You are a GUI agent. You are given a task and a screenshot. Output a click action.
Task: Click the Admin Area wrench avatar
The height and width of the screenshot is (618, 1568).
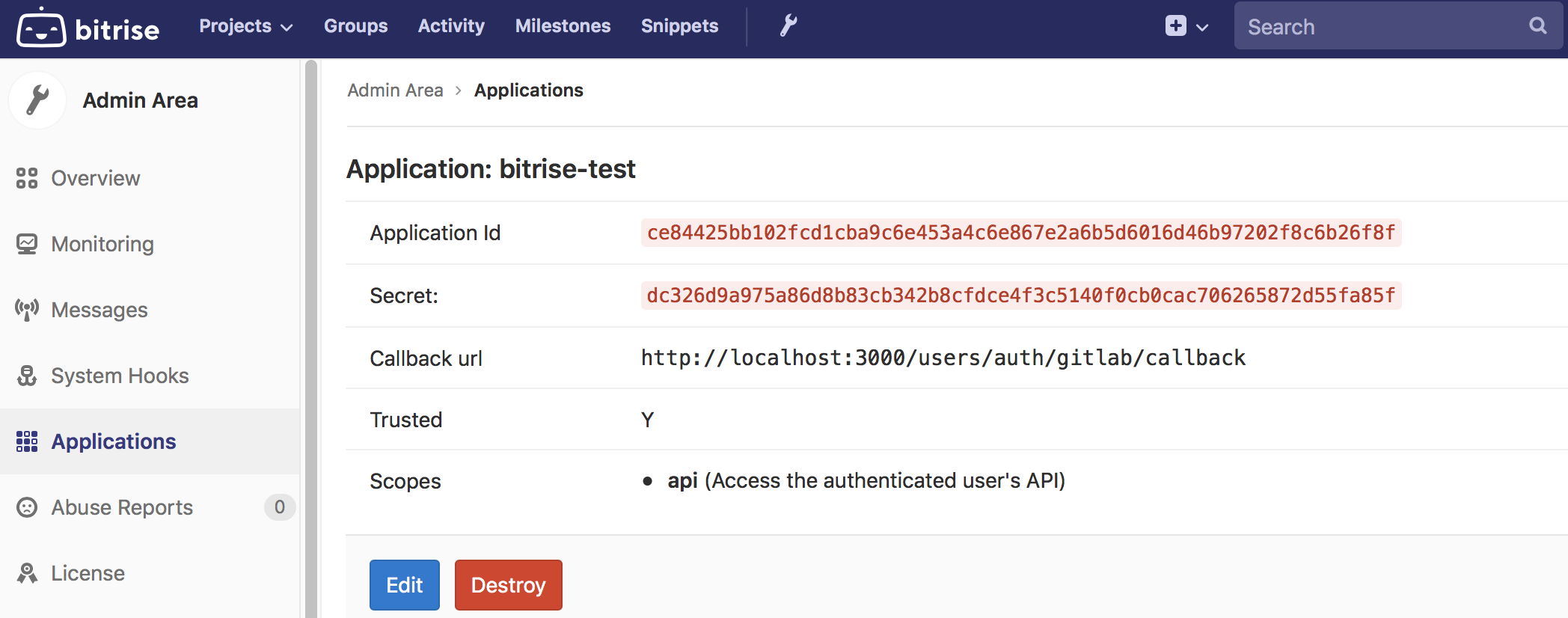(37, 100)
